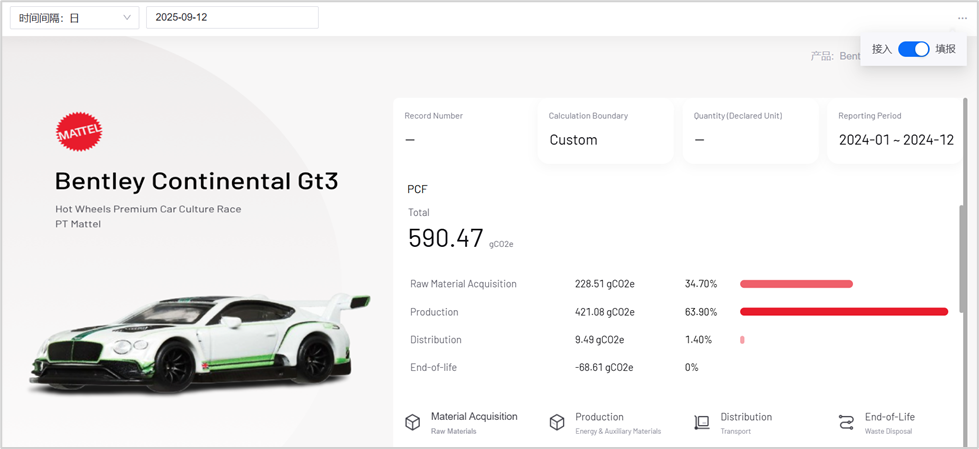Toggle the 接入/填报 switch
This screenshot has height=449, width=979.
pos(913,49)
